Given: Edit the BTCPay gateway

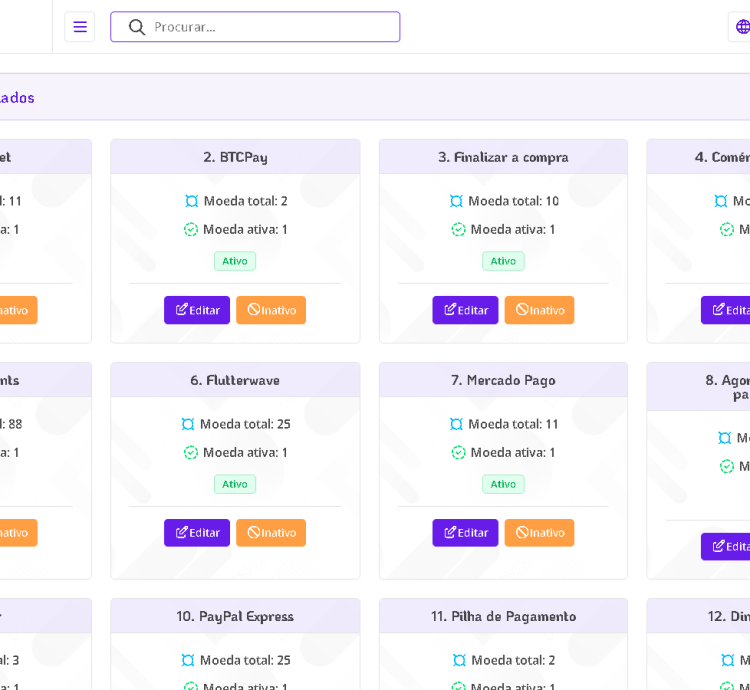Looking at the screenshot, I should point(197,310).
